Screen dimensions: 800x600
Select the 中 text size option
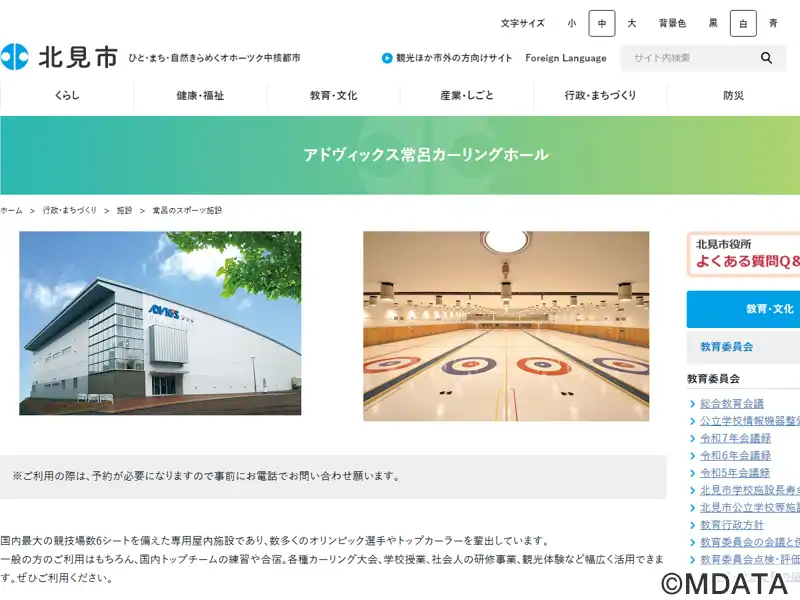602,23
